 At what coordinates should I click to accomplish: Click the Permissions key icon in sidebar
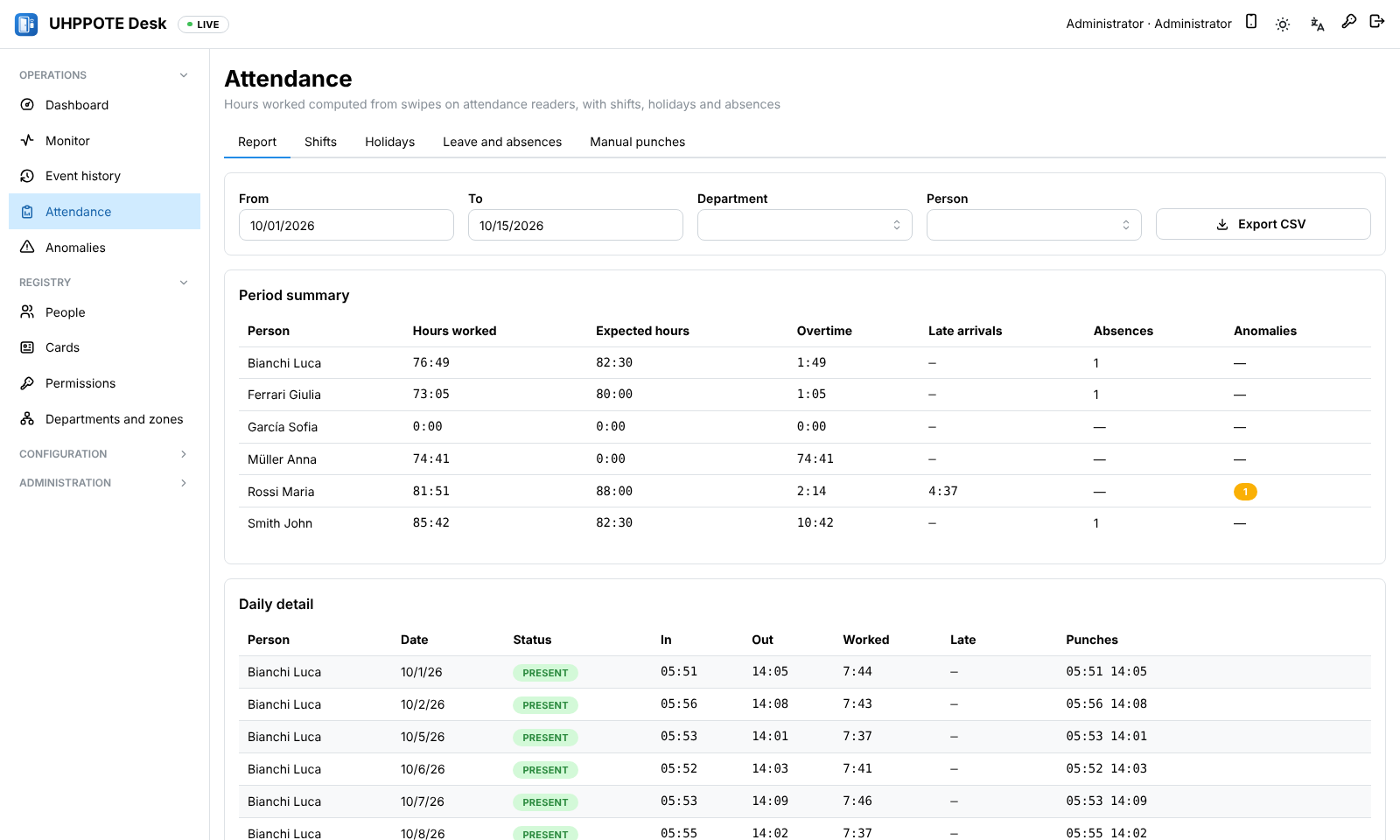click(x=27, y=383)
